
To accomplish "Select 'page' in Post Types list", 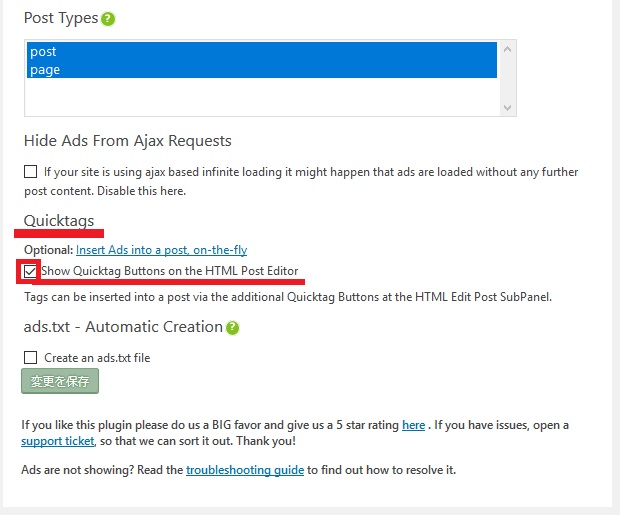I will pyautogui.click(x=262, y=69).
